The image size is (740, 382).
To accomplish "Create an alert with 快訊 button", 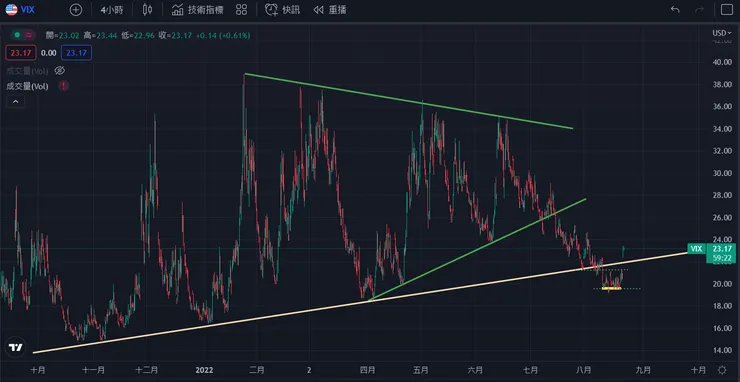I will point(282,9).
